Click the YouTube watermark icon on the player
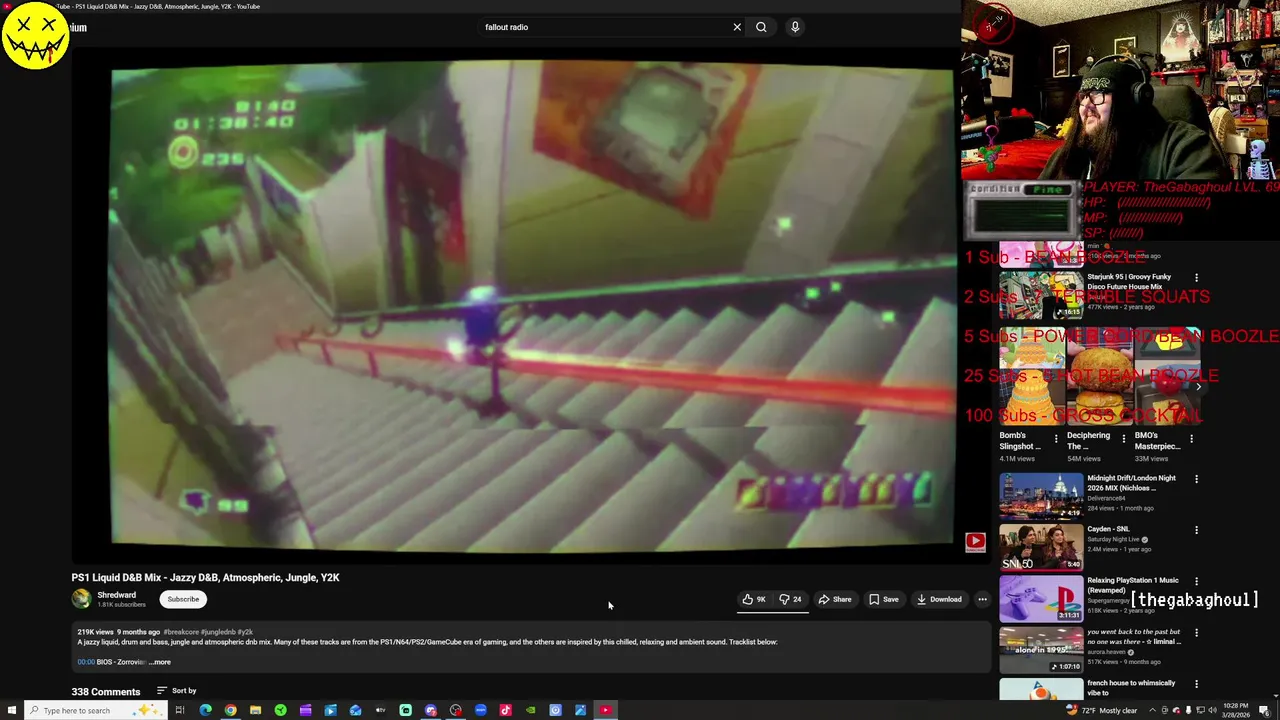This screenshot has width=1280, height=720. [975, 541]
